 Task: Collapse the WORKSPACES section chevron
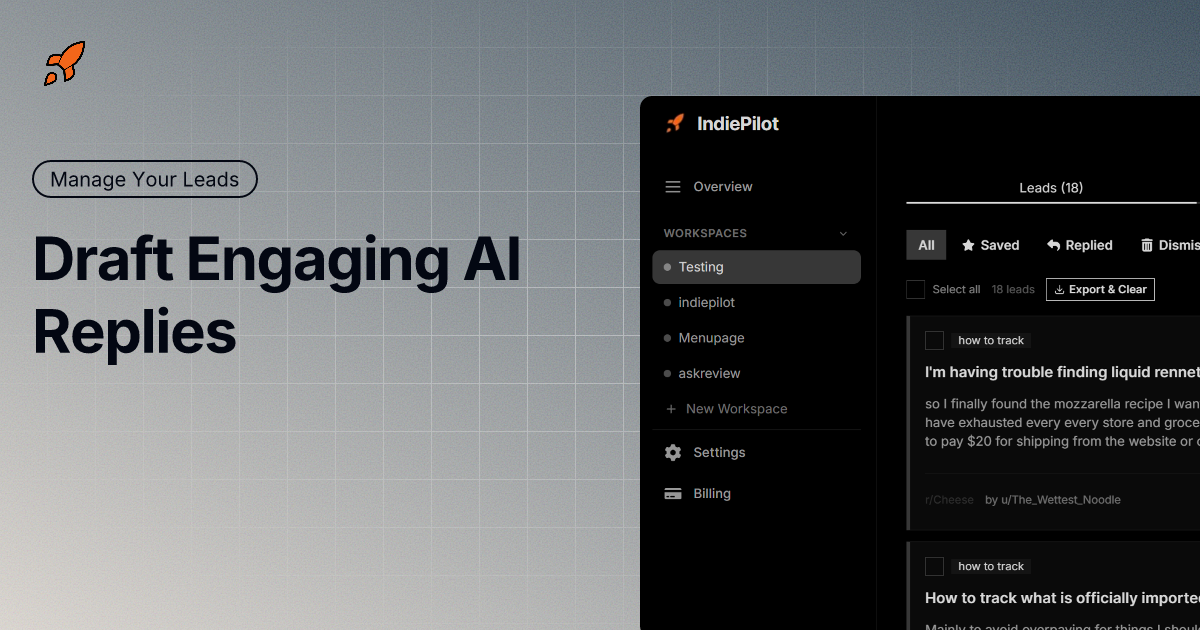pyautogui.click(x=842, y=233)
